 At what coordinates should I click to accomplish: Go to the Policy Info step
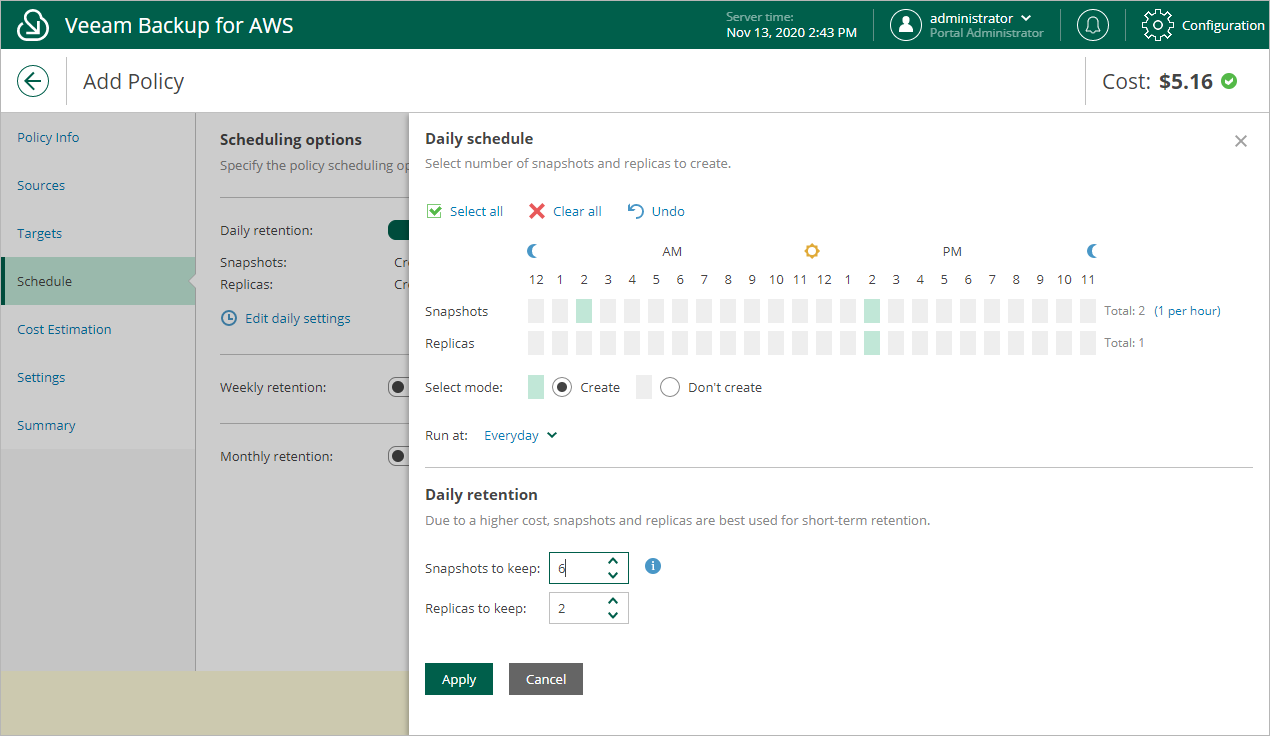point(98,137)
